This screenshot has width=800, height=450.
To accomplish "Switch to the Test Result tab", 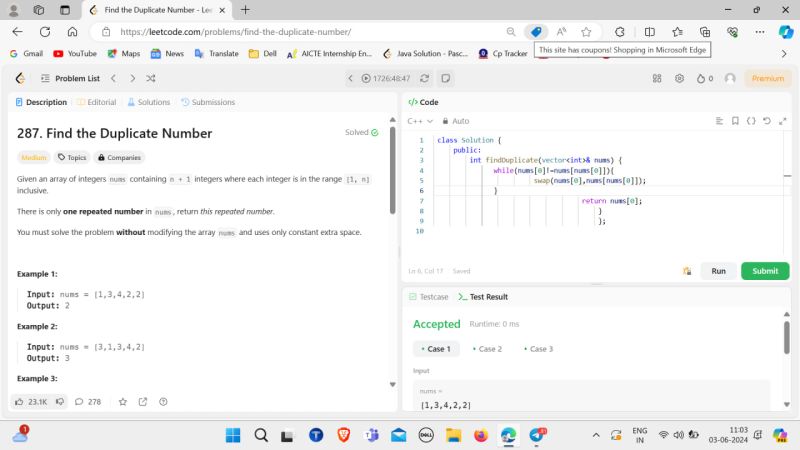I will click(483, 297).
